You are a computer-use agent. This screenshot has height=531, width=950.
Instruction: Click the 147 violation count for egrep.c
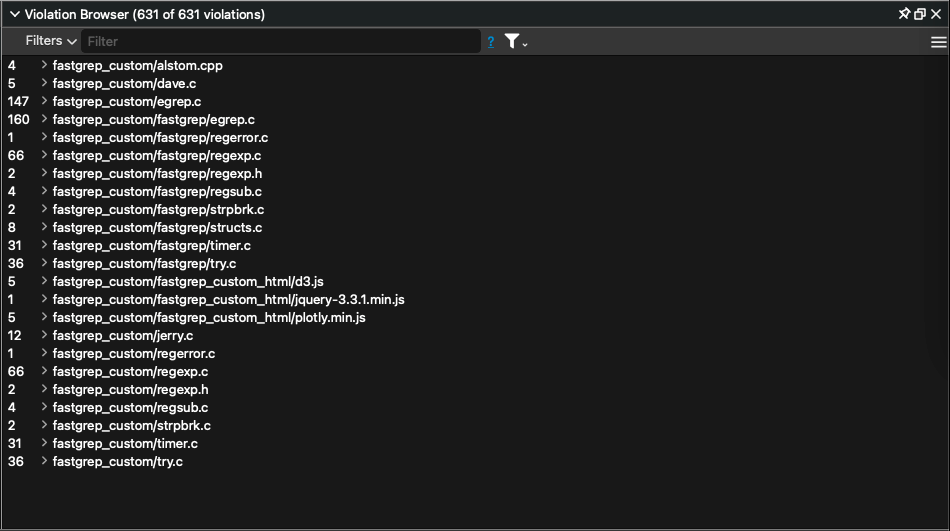18,101
